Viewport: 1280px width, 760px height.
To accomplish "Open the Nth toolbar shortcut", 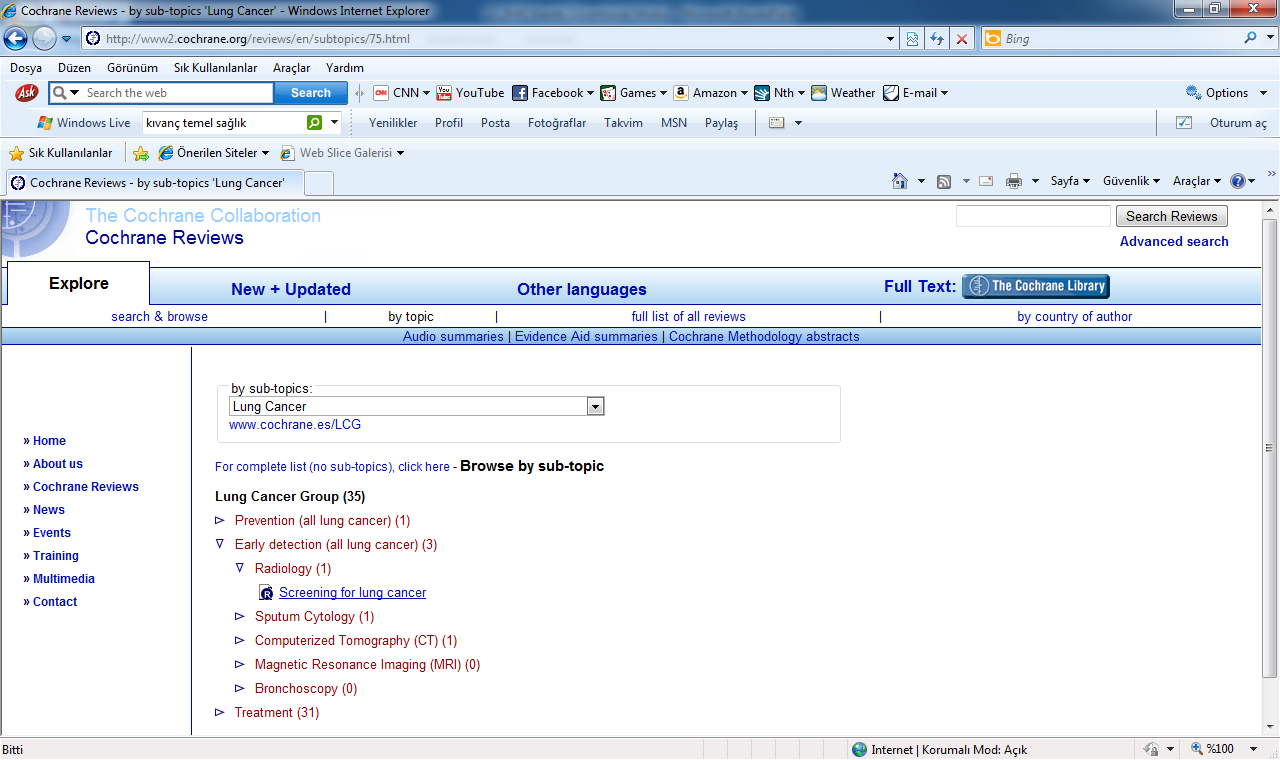I will [780, 93].
